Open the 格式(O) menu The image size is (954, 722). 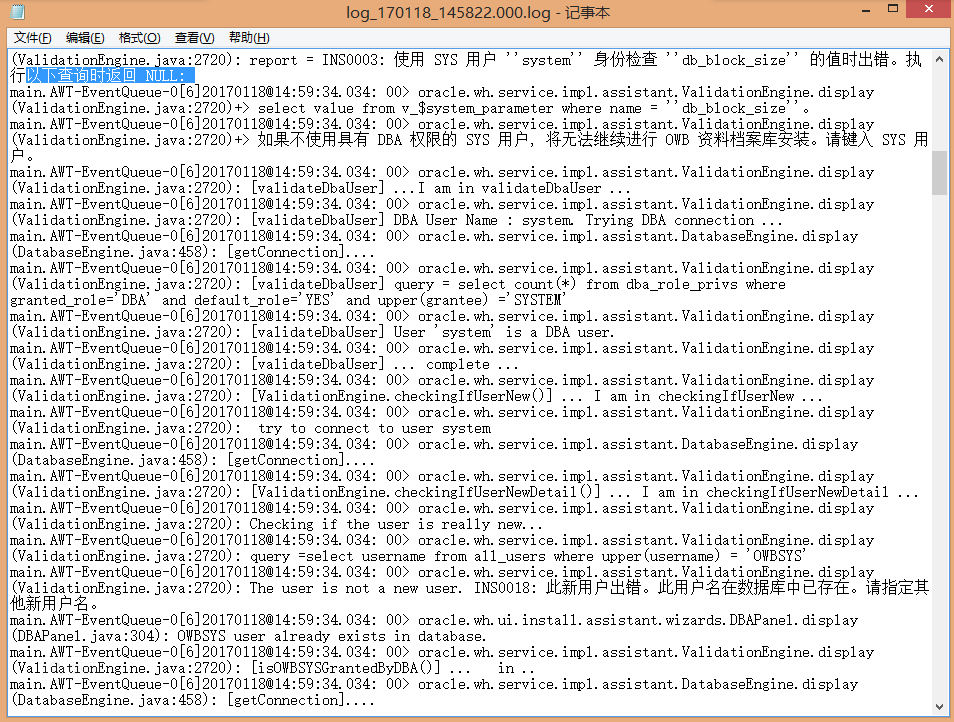[x=139, y=38]
